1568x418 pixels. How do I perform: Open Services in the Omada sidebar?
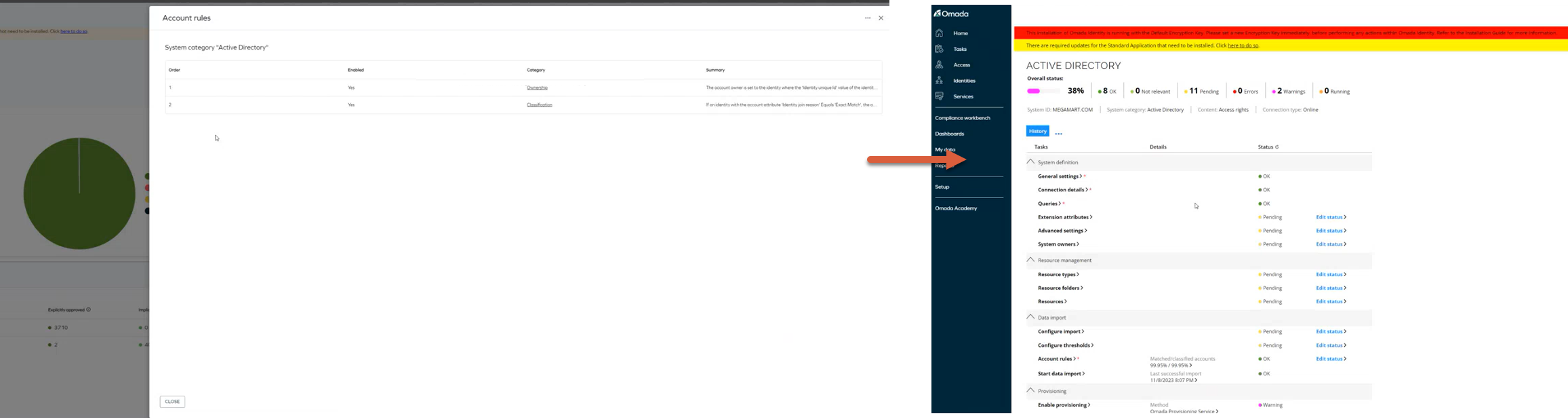pyautogui.click(x=963, y=97)
